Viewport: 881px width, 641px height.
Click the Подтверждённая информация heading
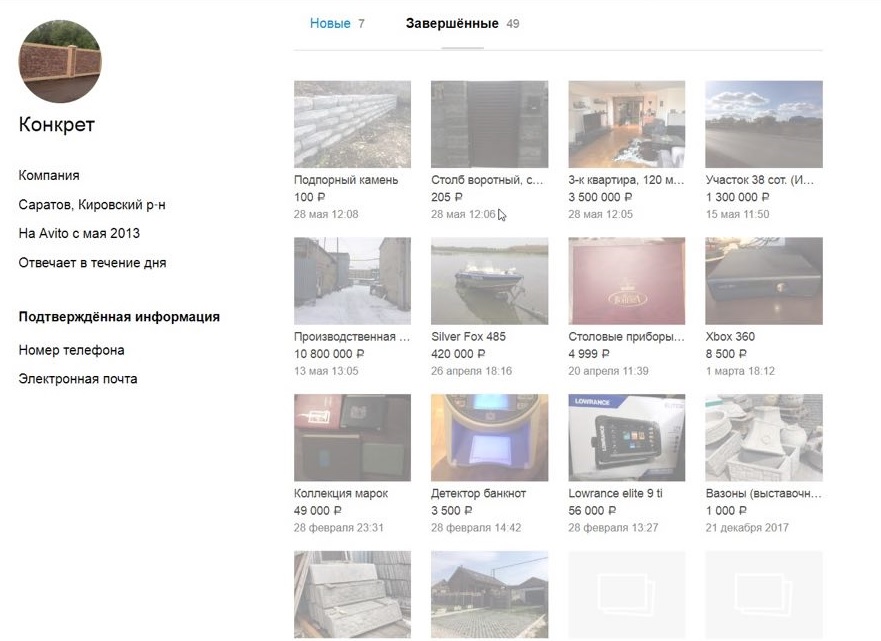click(x=119, y=317)
